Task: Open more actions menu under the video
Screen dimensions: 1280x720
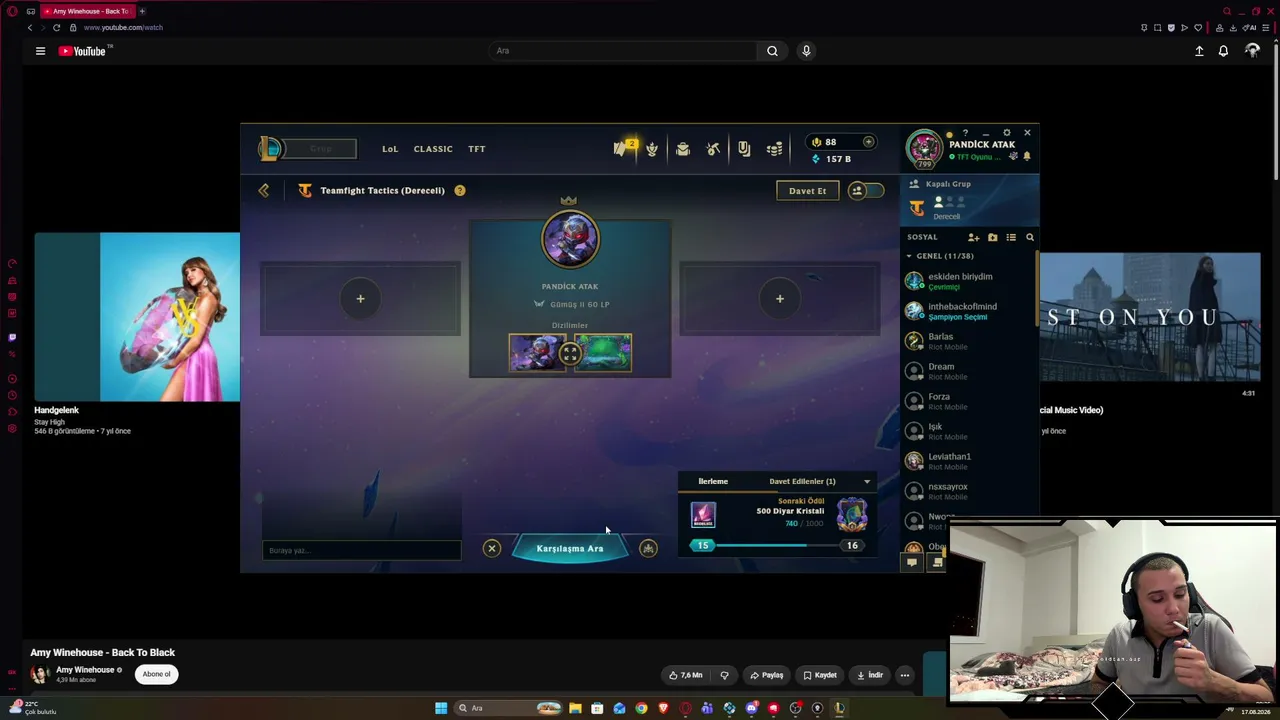Action: (905, 675)
